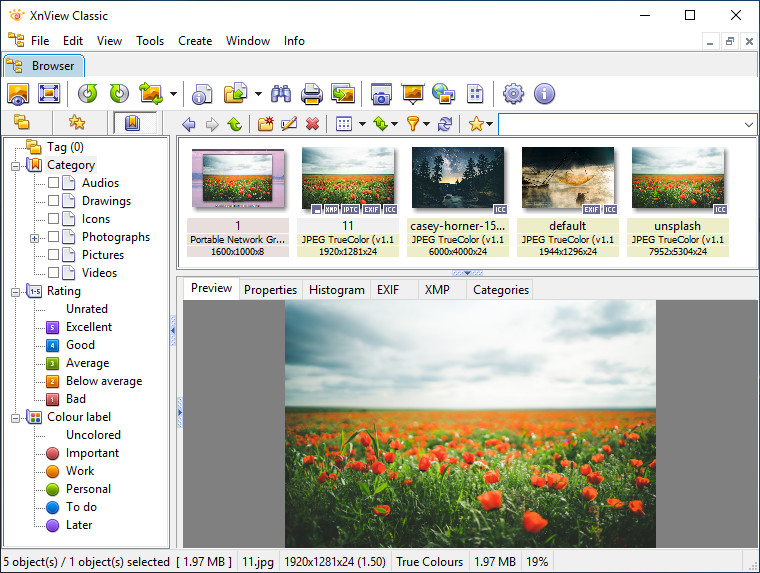
Task: Open Options gear icon
Action: pos(513,94)
